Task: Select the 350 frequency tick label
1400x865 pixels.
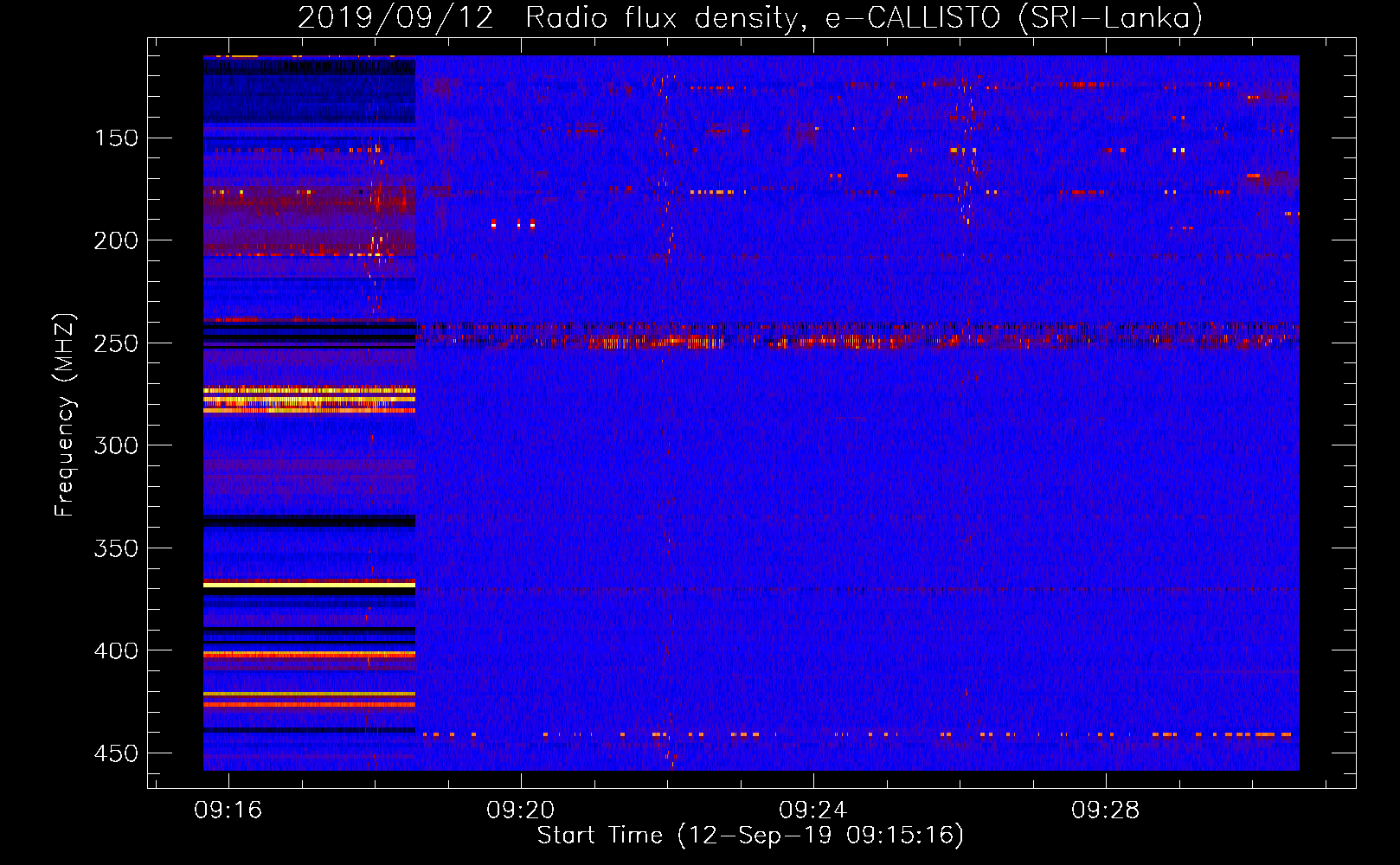Action: coord(116,548)
